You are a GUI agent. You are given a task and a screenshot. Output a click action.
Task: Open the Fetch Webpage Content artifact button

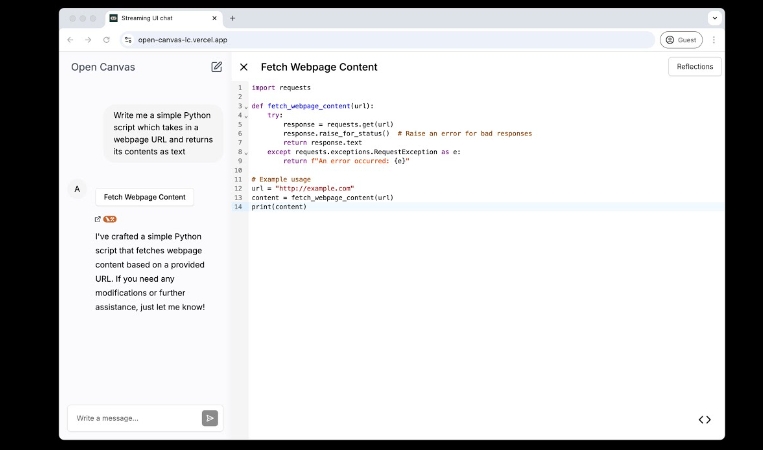click(145, 197)
